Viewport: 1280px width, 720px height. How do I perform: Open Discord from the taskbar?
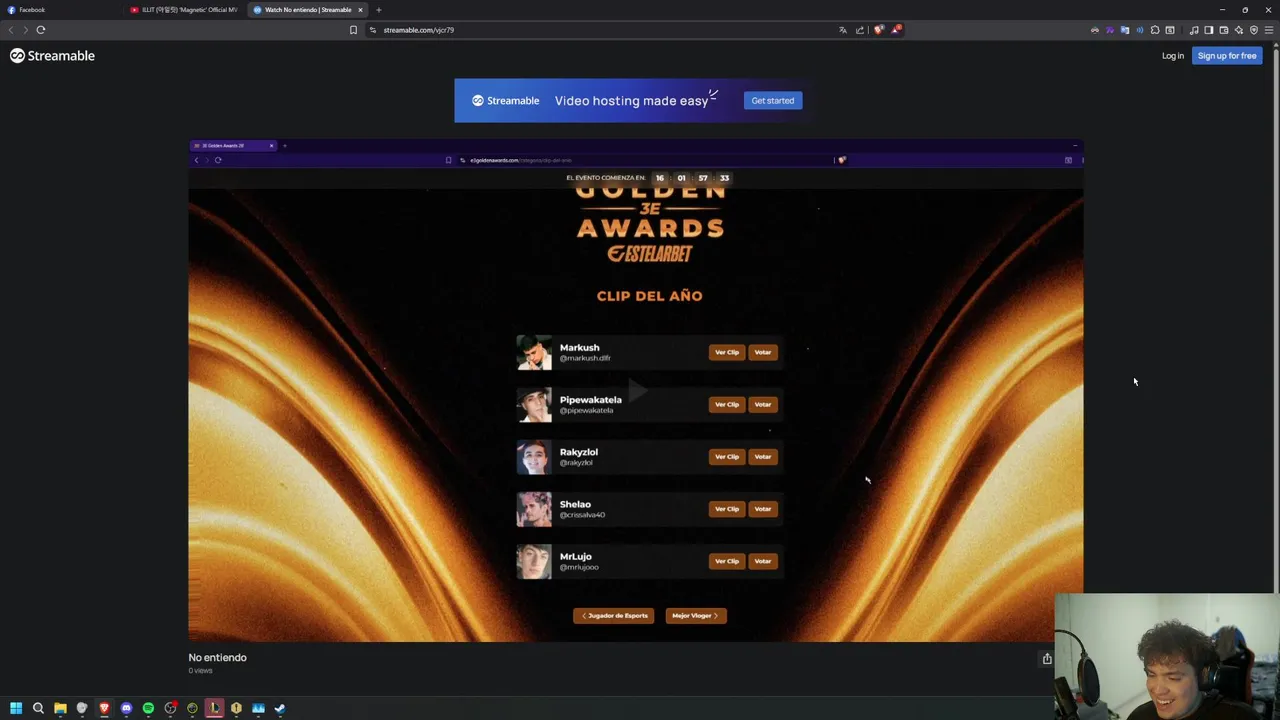(126, 708)
